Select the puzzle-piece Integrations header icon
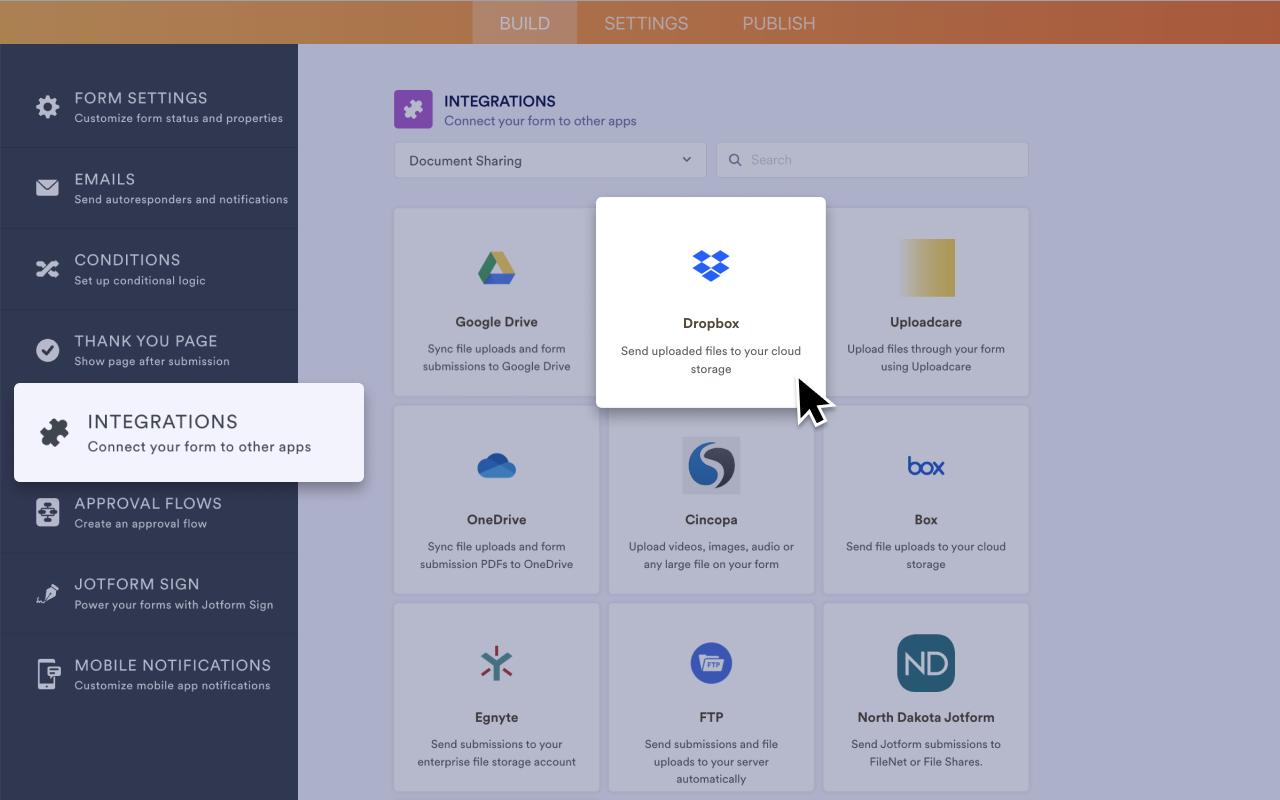1280x800 pixels. point(413,108)
